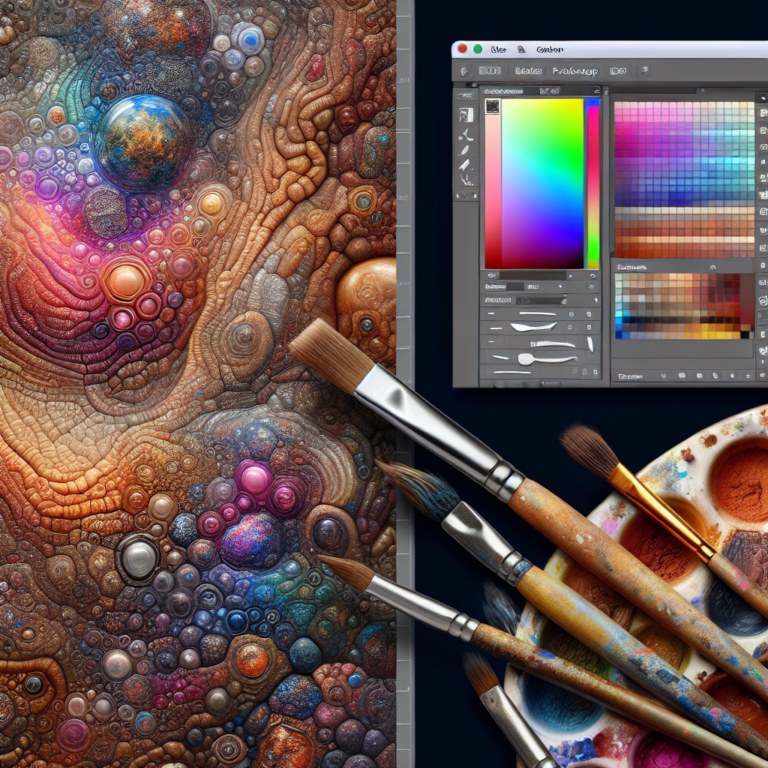
Task: Select the thin stroke preset in first brush row
Action: [537, 313]
